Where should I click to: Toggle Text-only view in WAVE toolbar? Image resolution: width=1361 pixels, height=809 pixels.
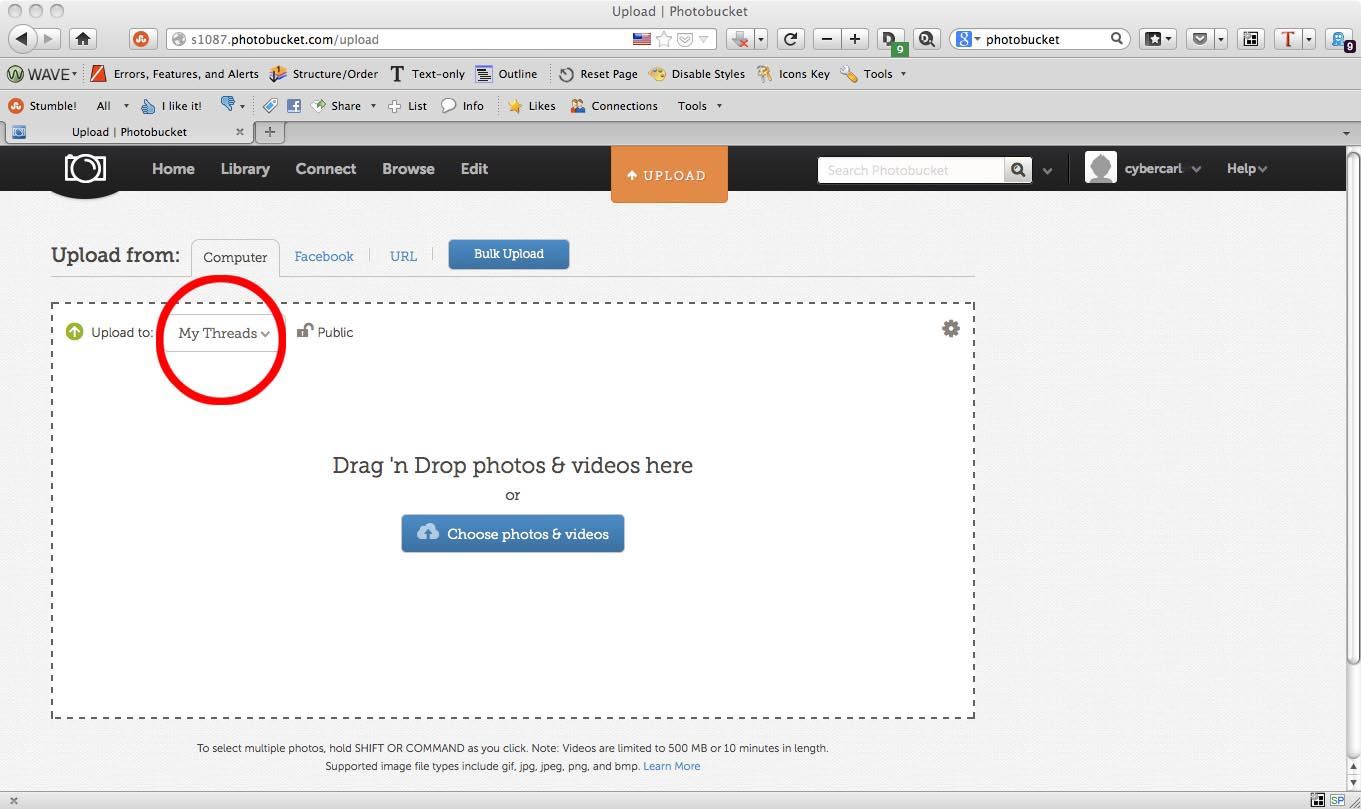(x=427, y=74)
